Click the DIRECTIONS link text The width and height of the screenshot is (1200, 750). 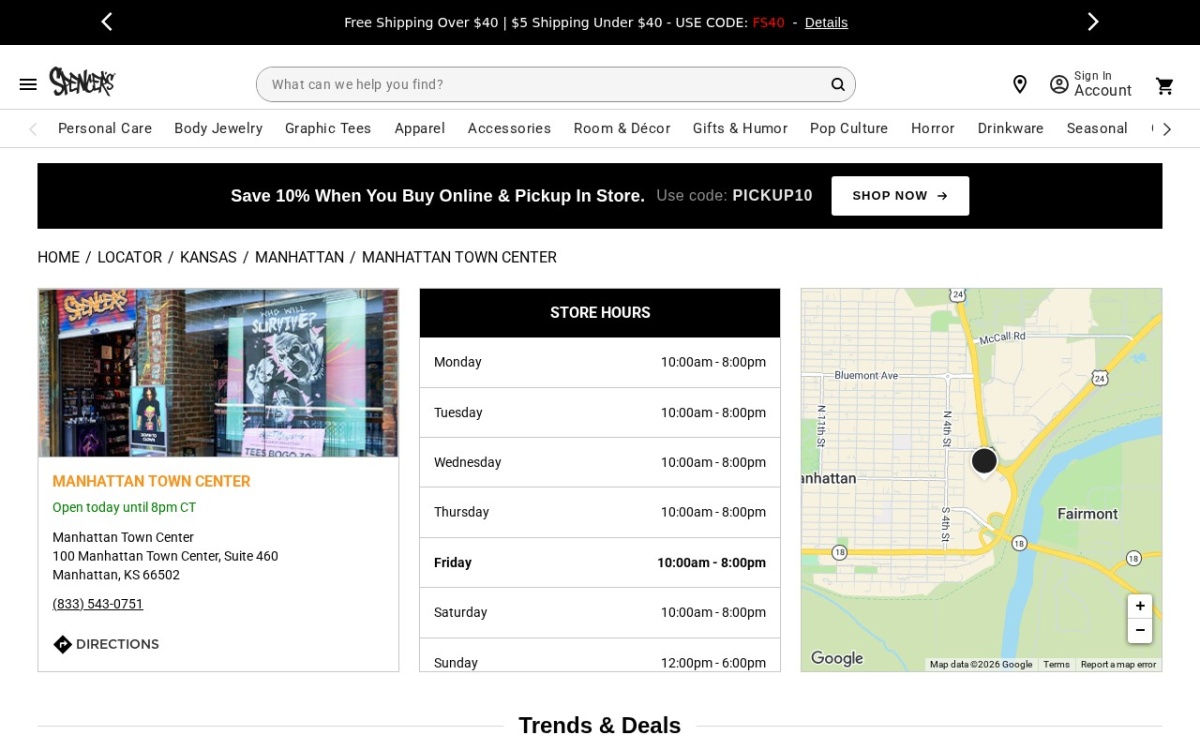(117, 644)
